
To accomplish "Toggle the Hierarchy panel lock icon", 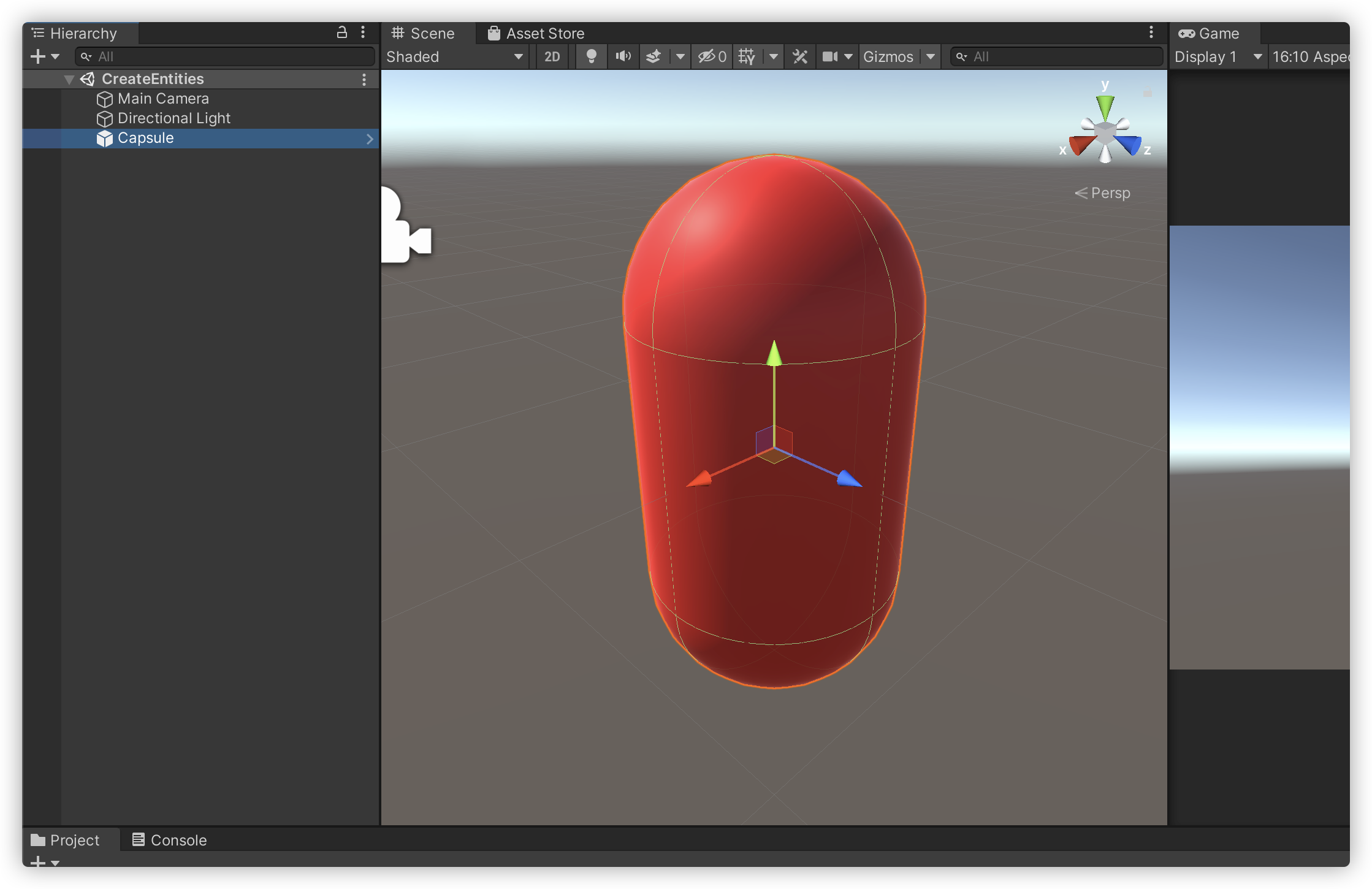I will [342, 32].
